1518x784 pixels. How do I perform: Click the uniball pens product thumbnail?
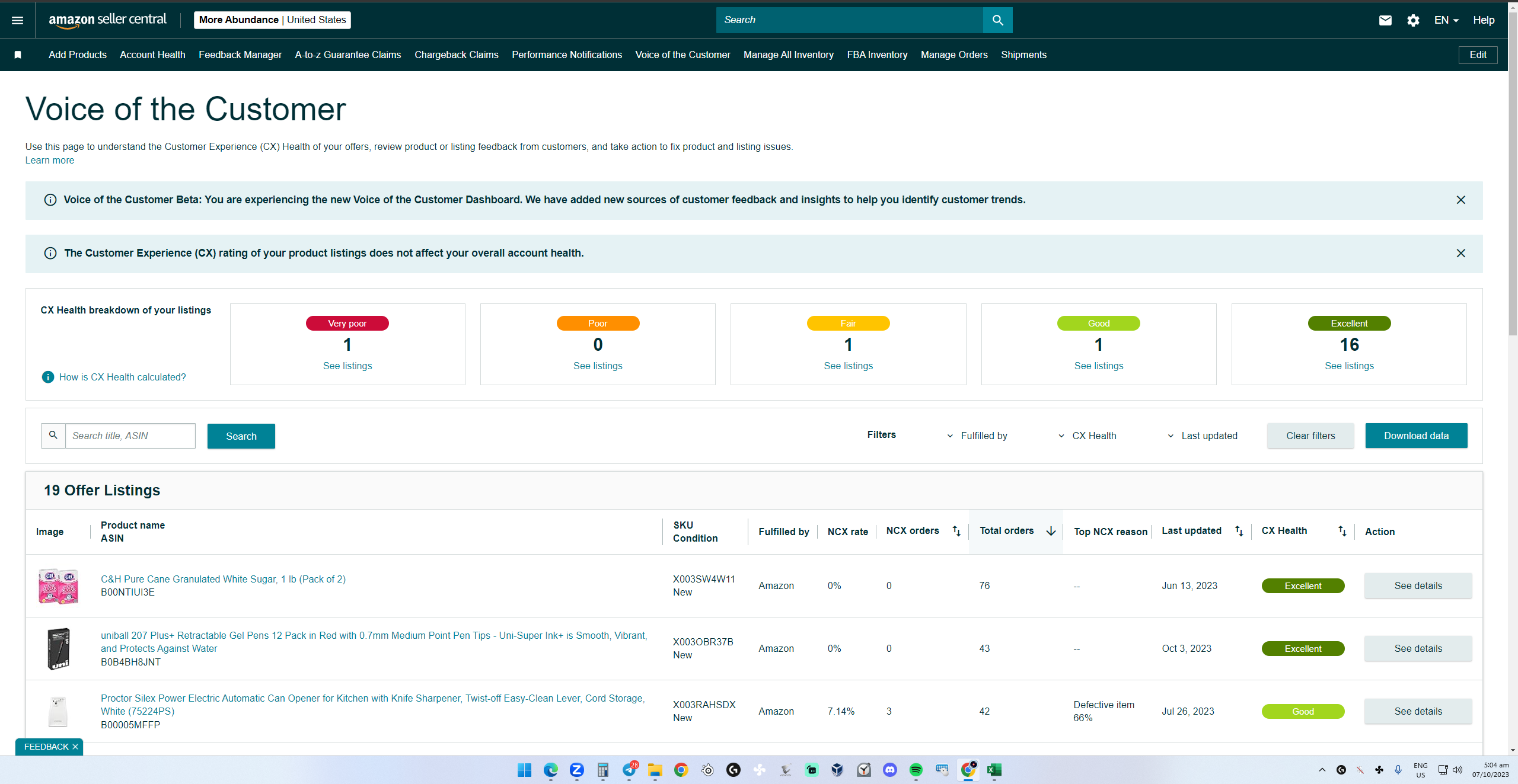coord(58,648)
